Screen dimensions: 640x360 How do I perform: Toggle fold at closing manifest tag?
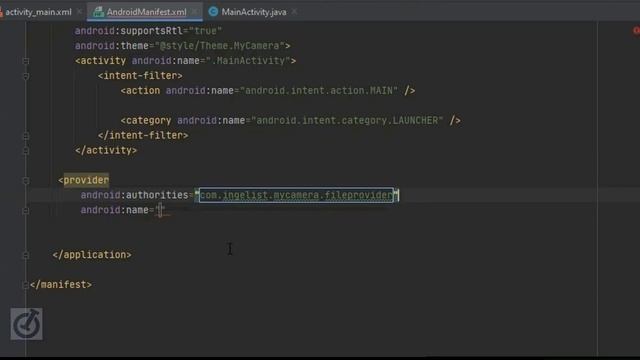(x=26, y=285)
